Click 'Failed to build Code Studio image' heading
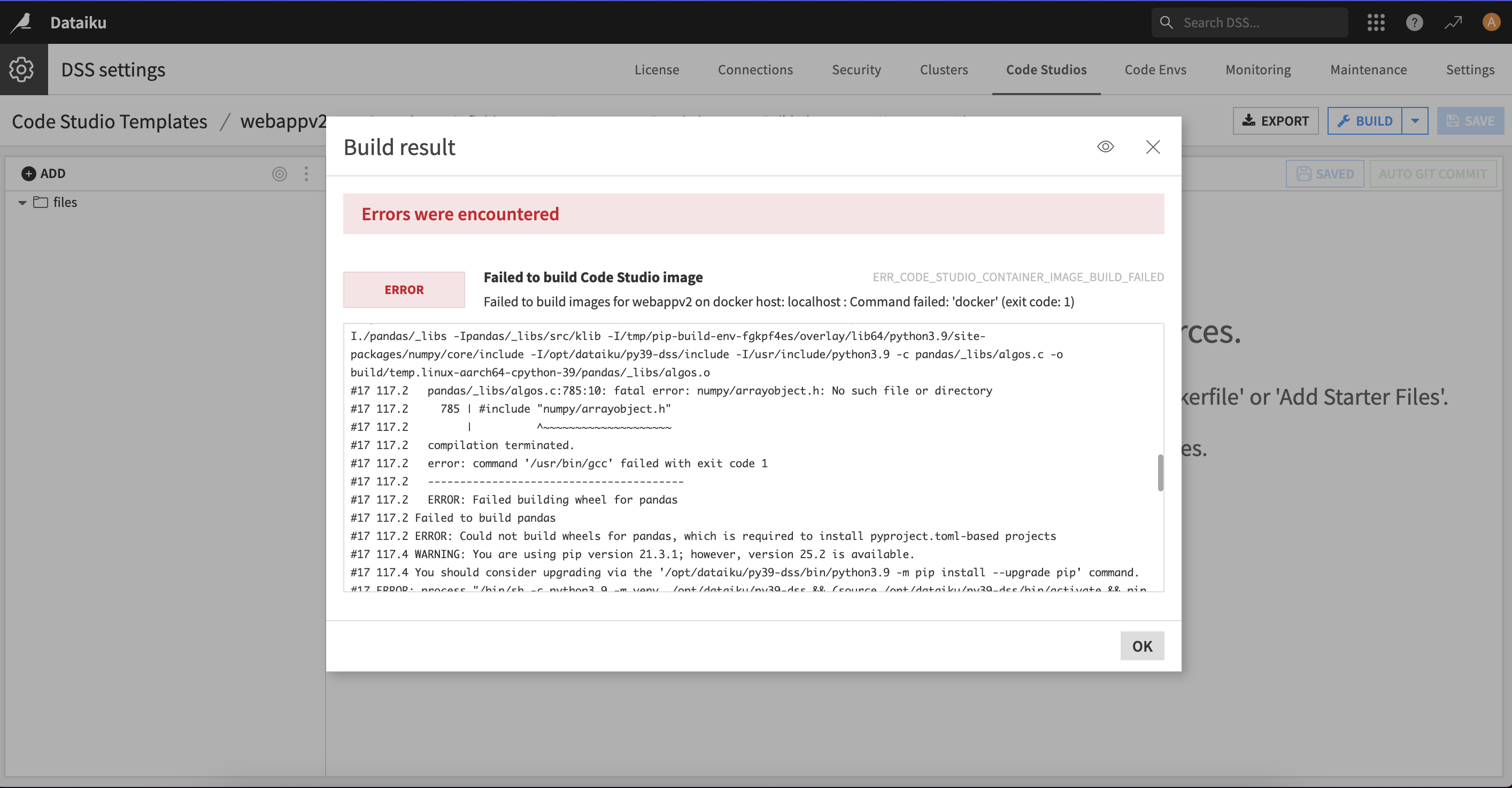1512x788 pixels. [593, 277]
